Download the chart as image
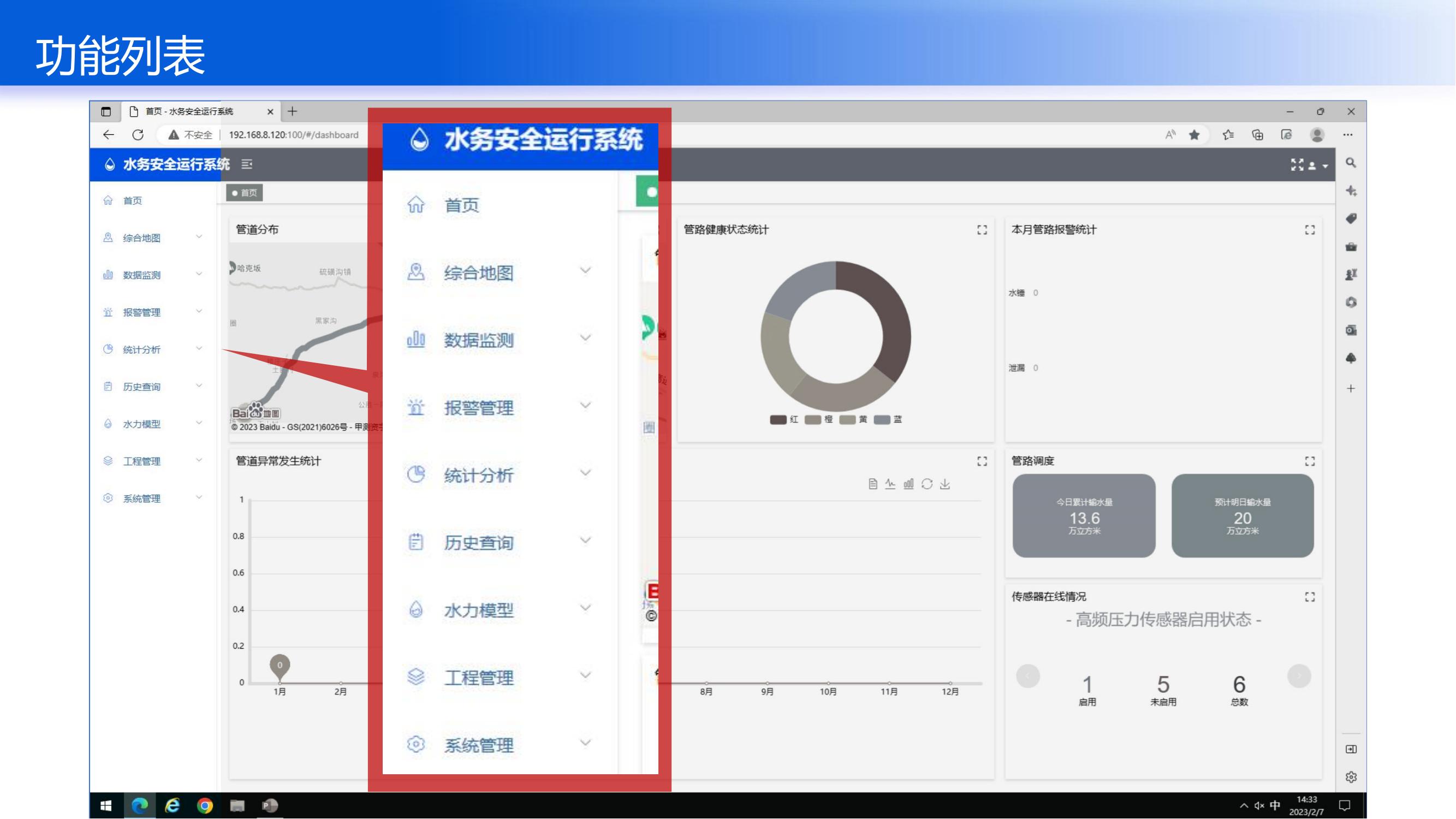This screenshot has height=819, width=1456. (x=945, y=484)
